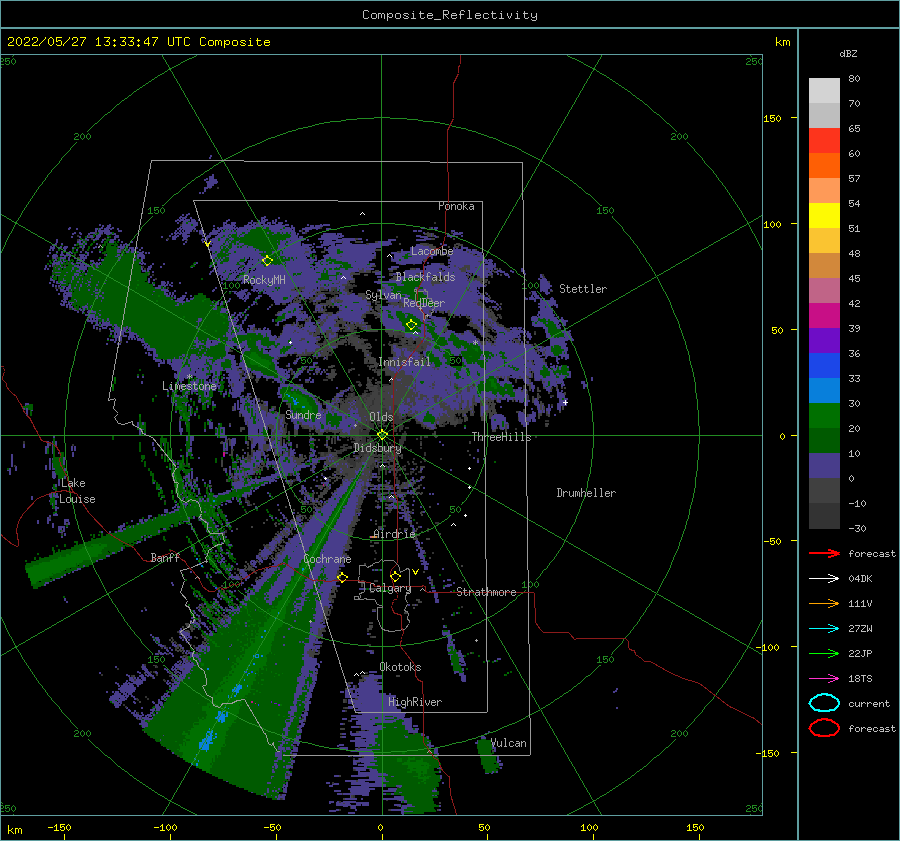Click the Ponoka city label
Screen dimensions: 900x841
(x=456, y=206)
